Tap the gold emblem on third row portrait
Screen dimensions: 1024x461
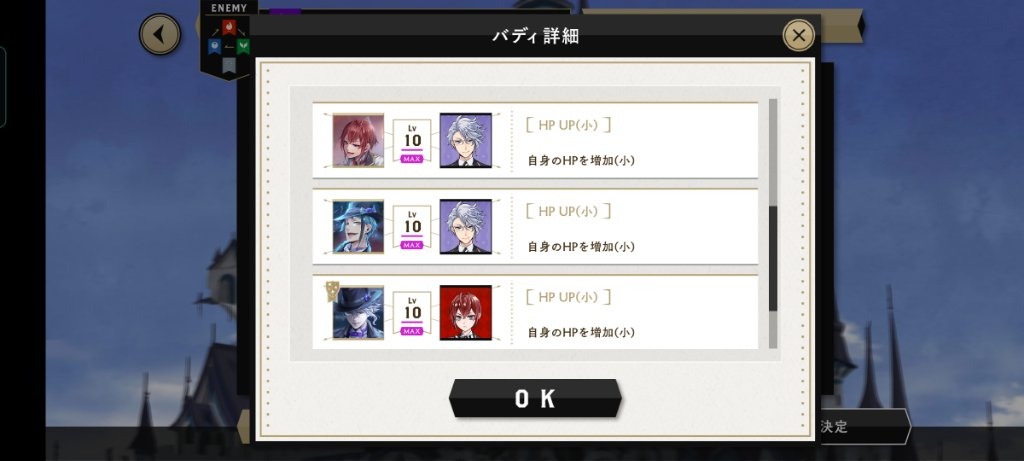[332, 291]
